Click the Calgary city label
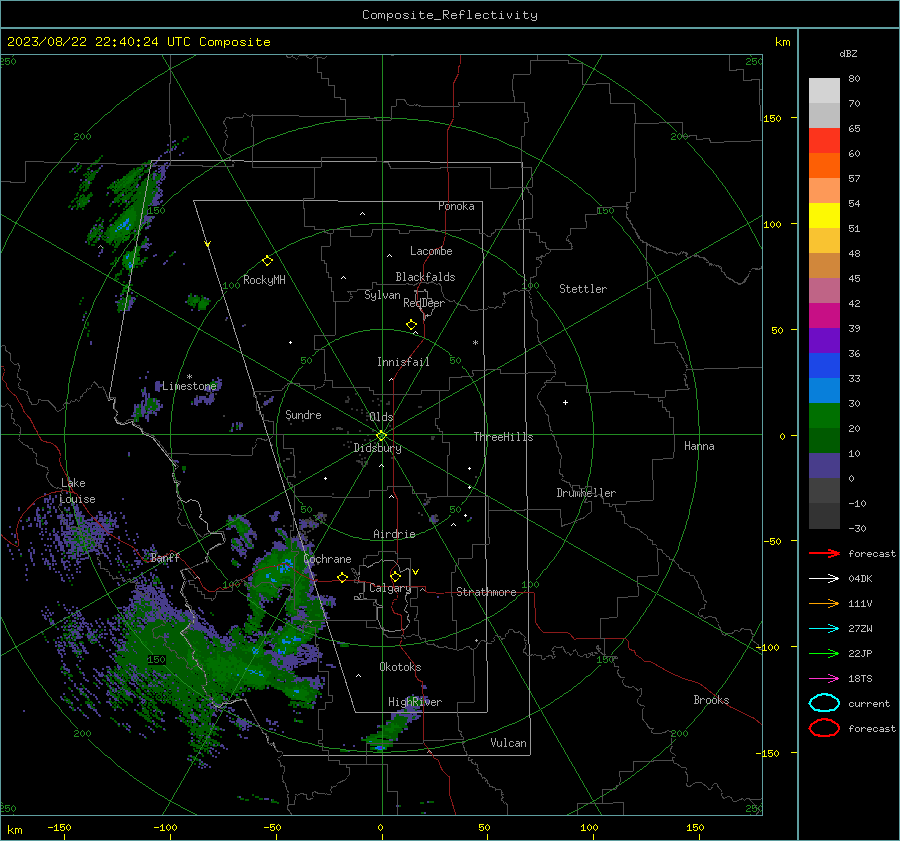 tap(390, 588)
